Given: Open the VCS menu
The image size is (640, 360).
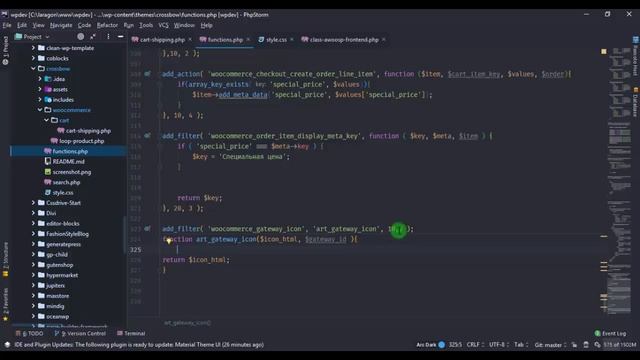Looking at the screenshot, I should tap(163, 25).
